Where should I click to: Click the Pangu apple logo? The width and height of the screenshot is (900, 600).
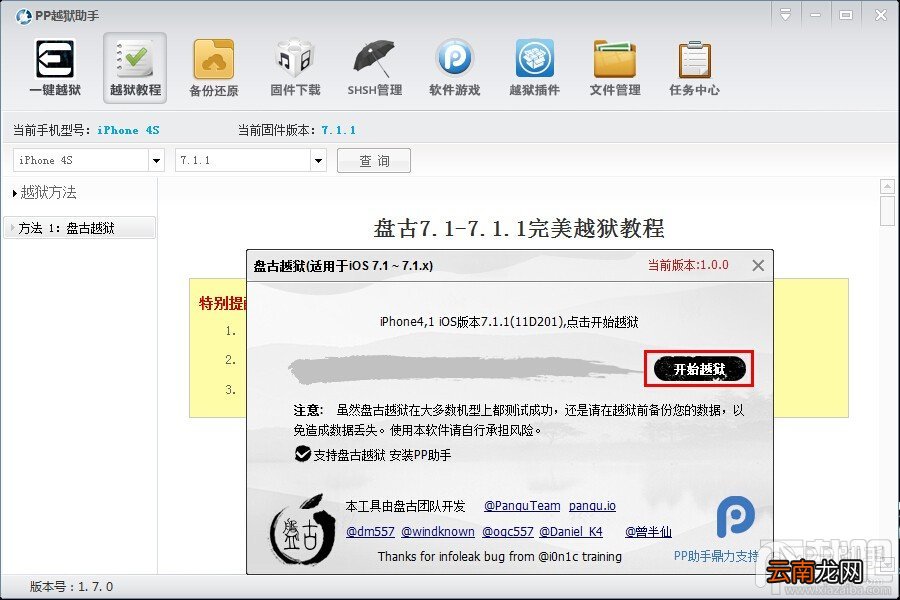pos(302,530)
